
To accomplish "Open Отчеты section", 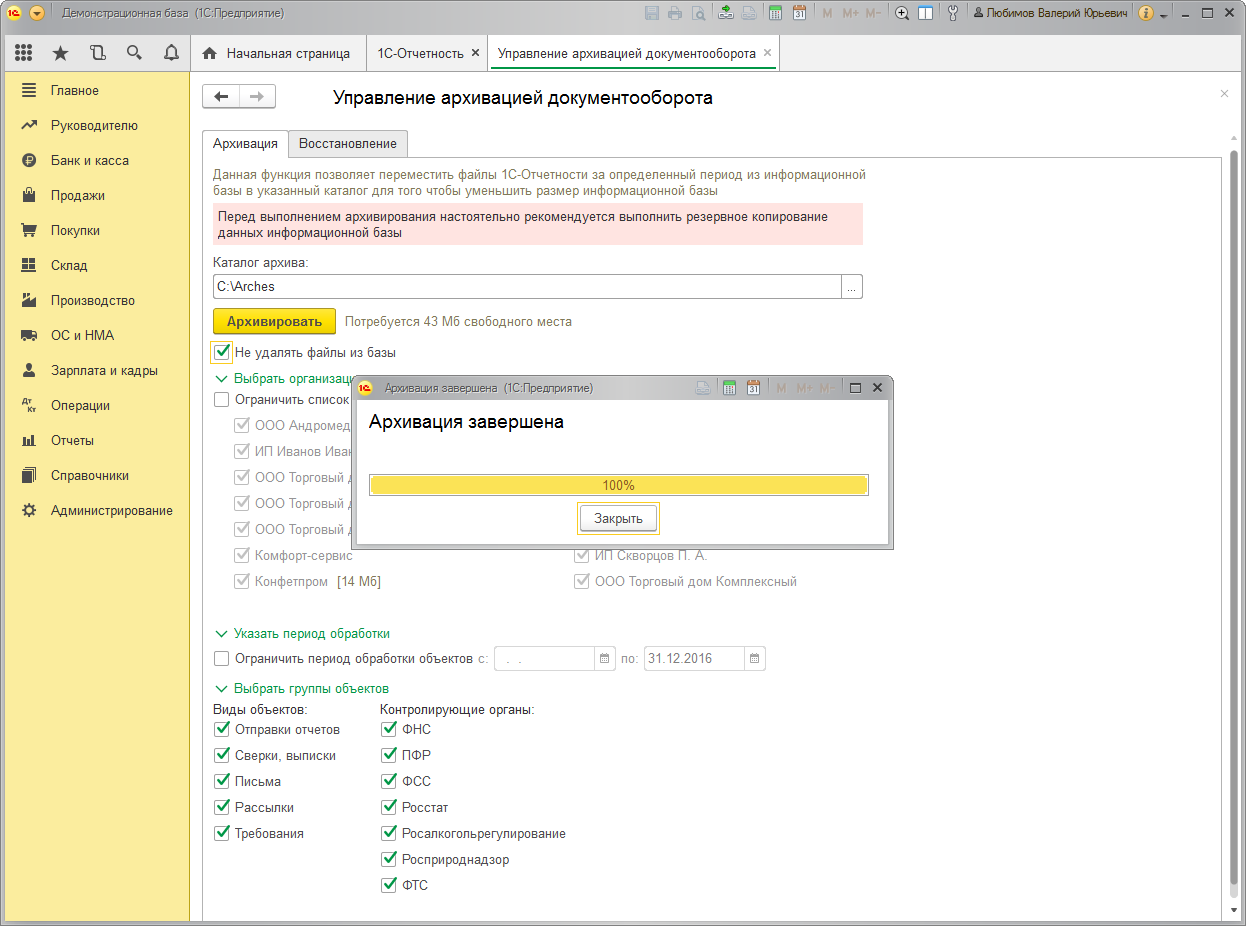I will [x=72, y=440].
